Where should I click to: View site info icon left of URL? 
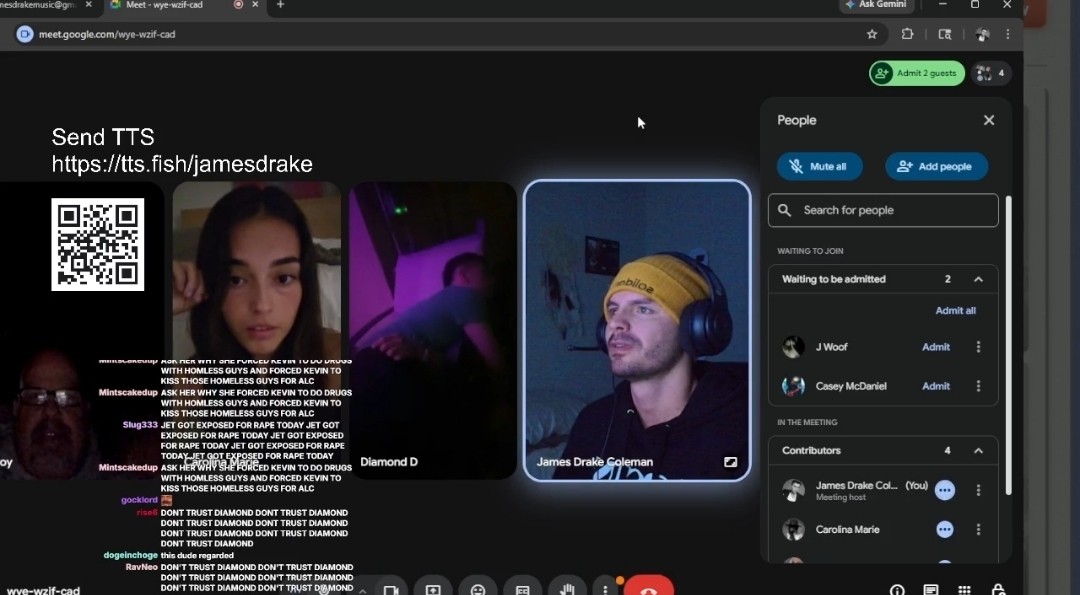coord(25,34)
